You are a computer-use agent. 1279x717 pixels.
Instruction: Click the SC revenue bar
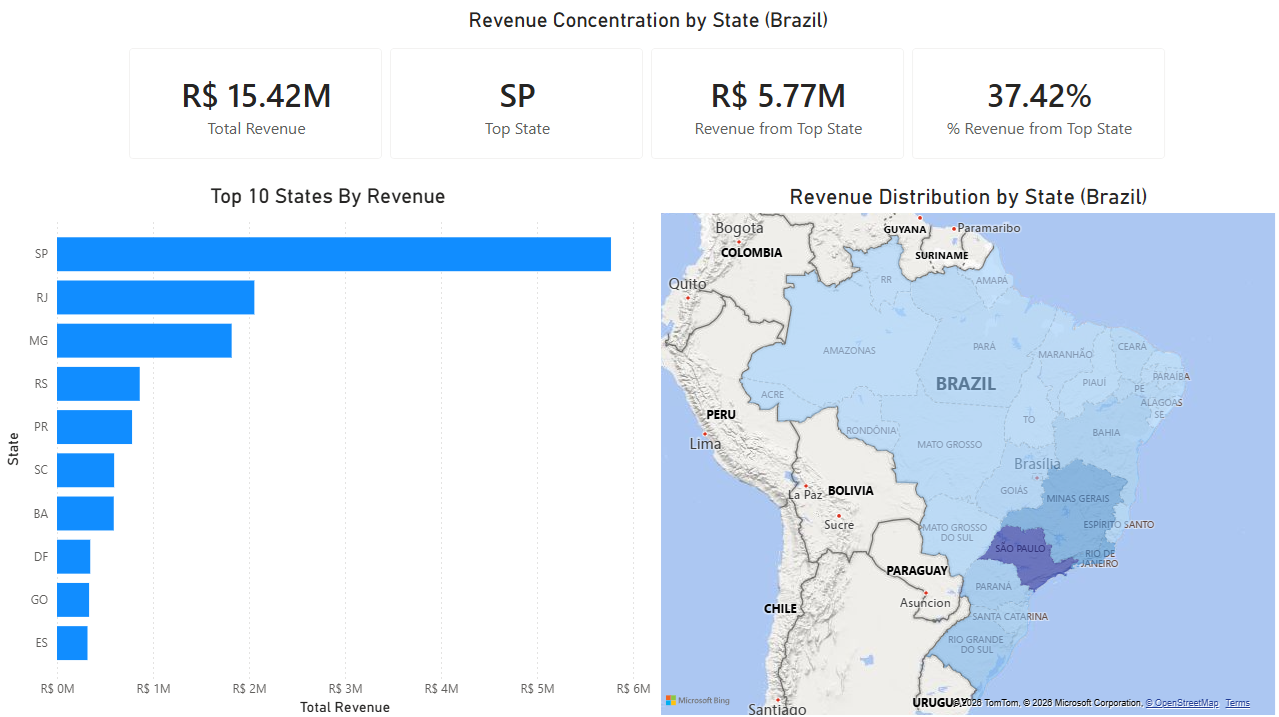[x=85, y=470]
